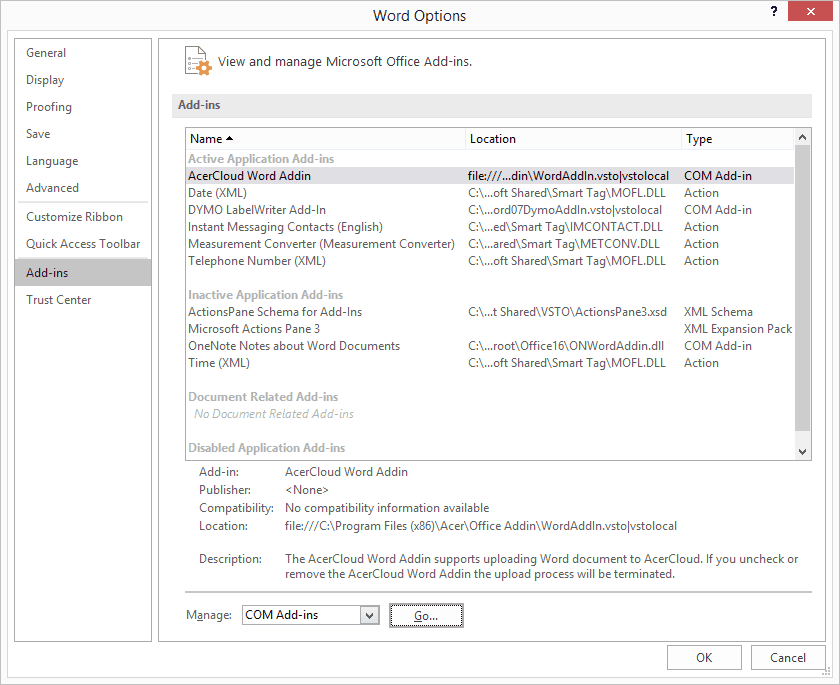Click the add-in list vertical scrollbar thumb
840x685 pixels.
802,288
